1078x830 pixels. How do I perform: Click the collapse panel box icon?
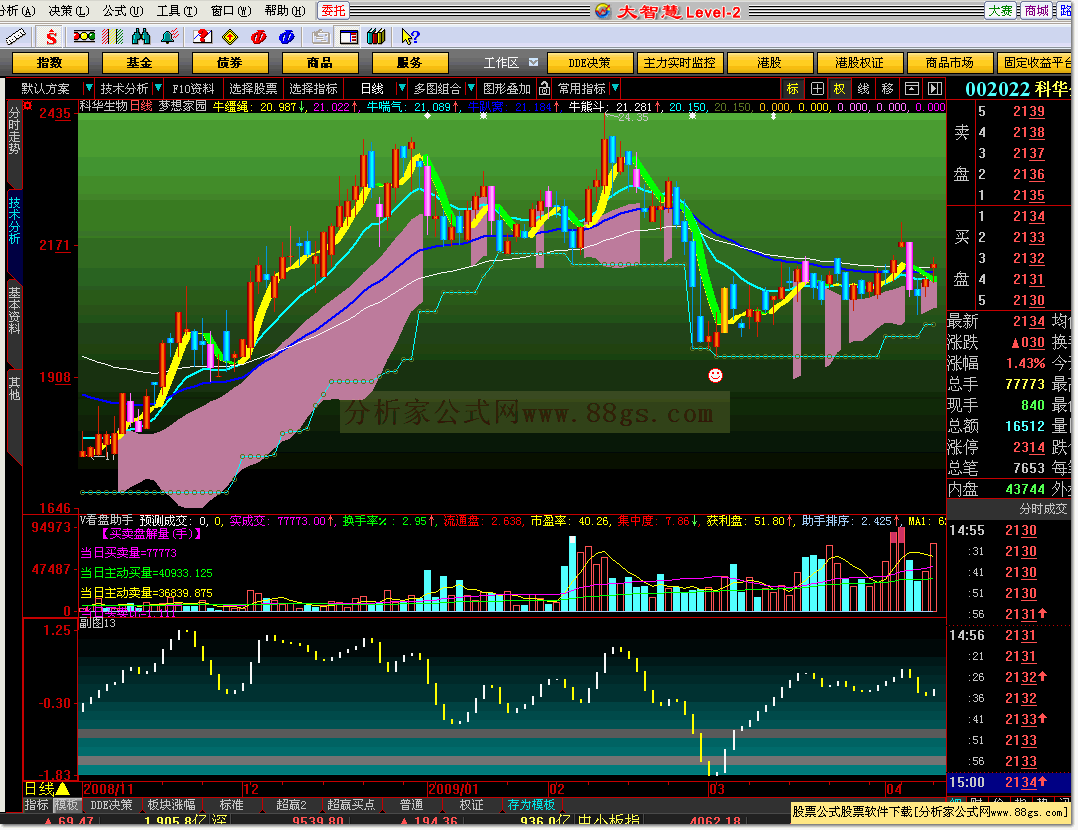point(912,89)
